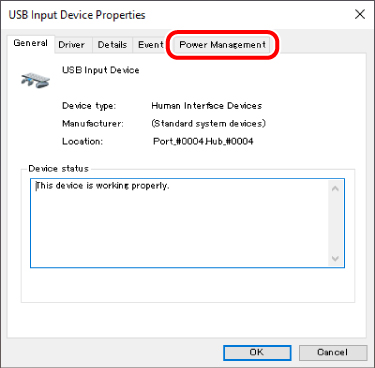Viewport: 375px width, 368px height.
Task: Switch to the General tab
Action: pos(31,44)
